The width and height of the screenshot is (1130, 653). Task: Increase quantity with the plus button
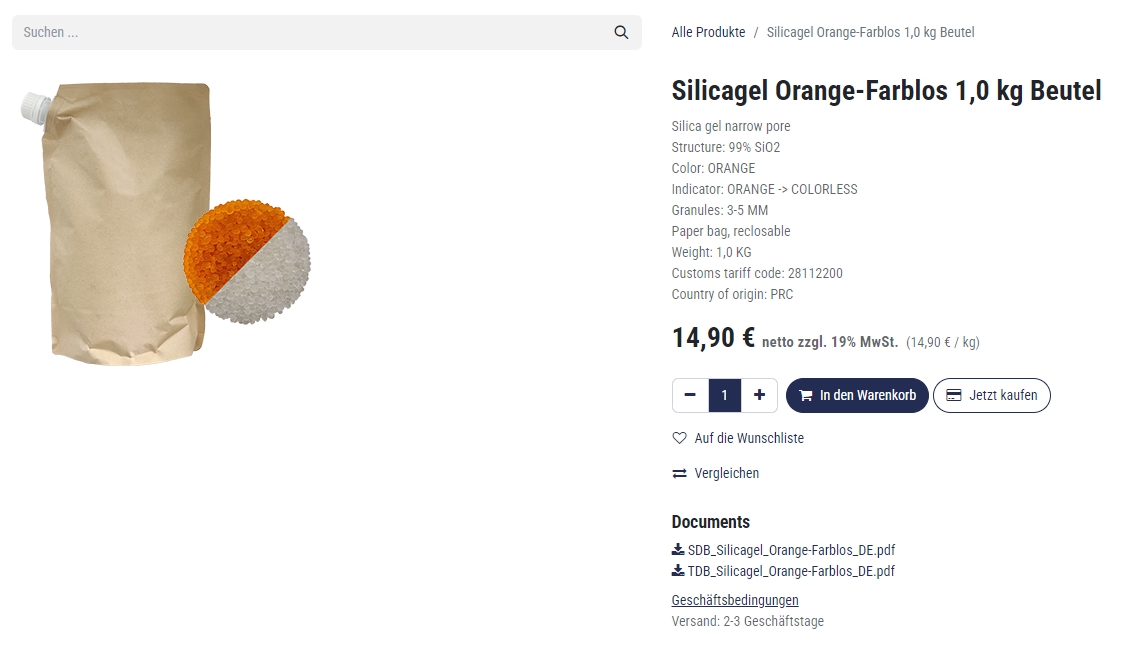759,395
